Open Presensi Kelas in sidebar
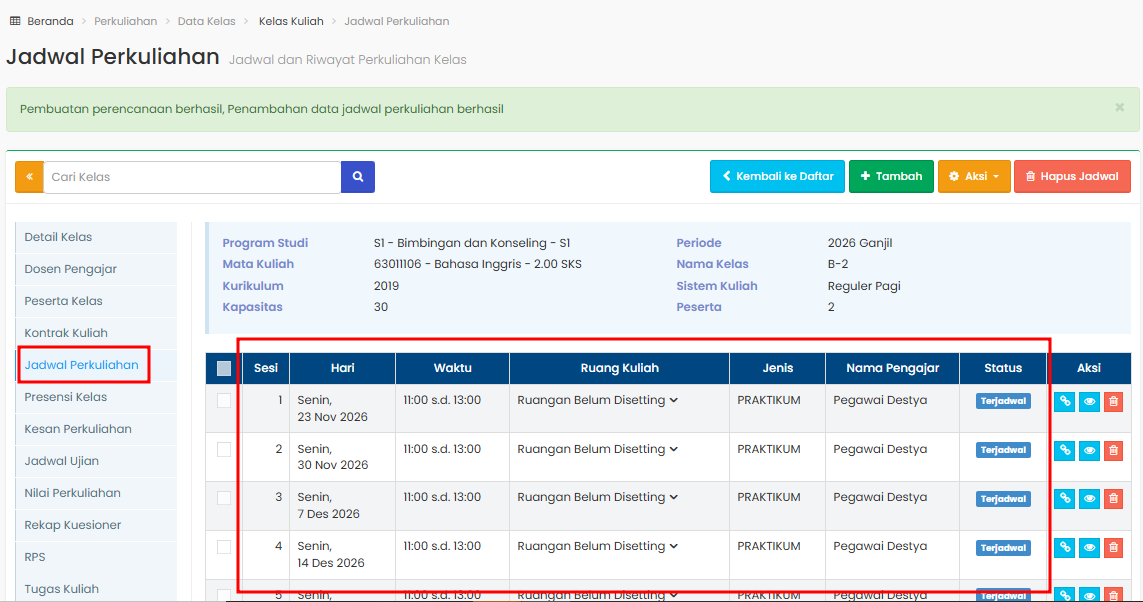 66,397
